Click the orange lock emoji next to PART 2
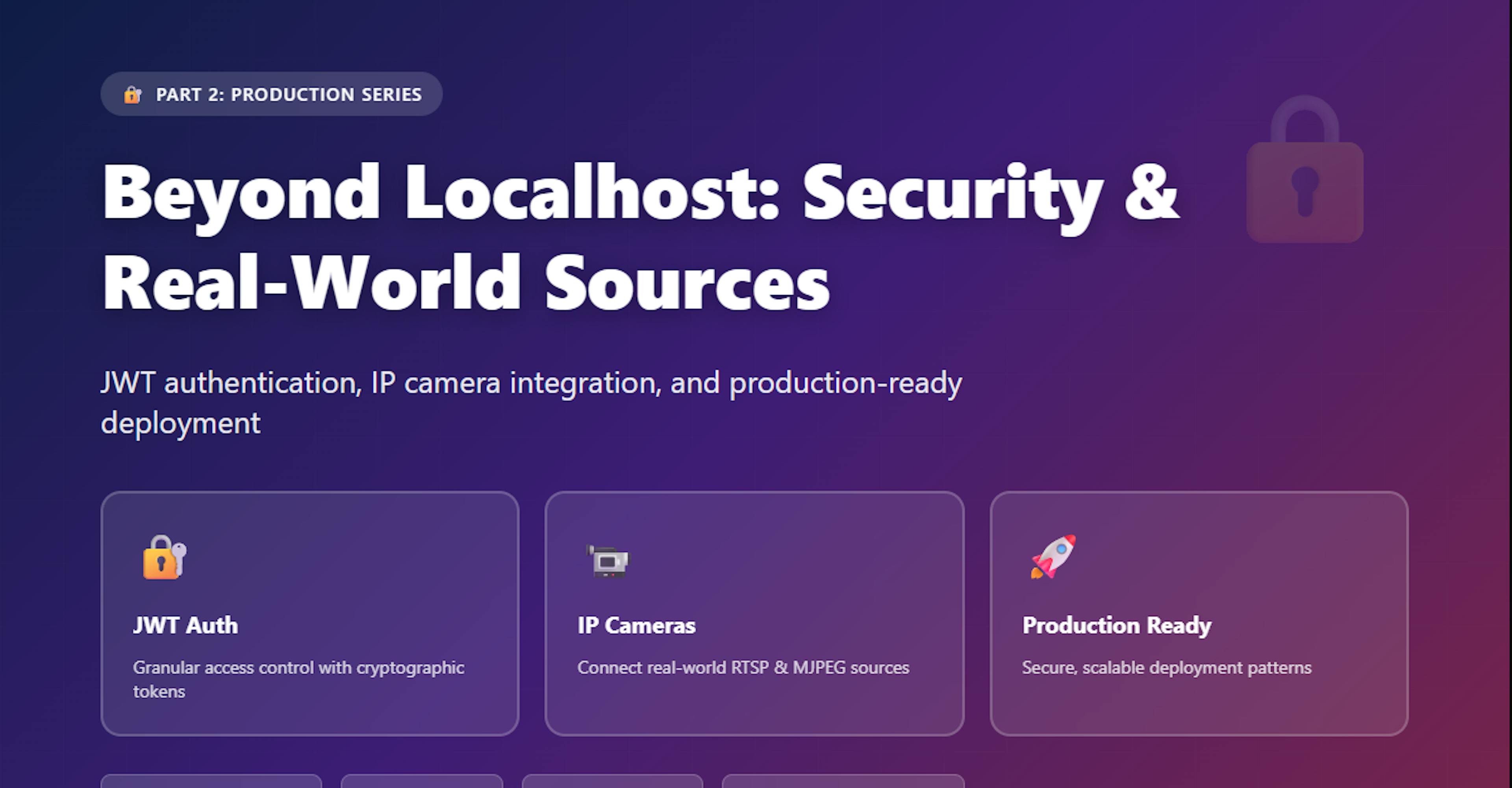Screen dimensions: 1512x788 (x=132, y=95)
